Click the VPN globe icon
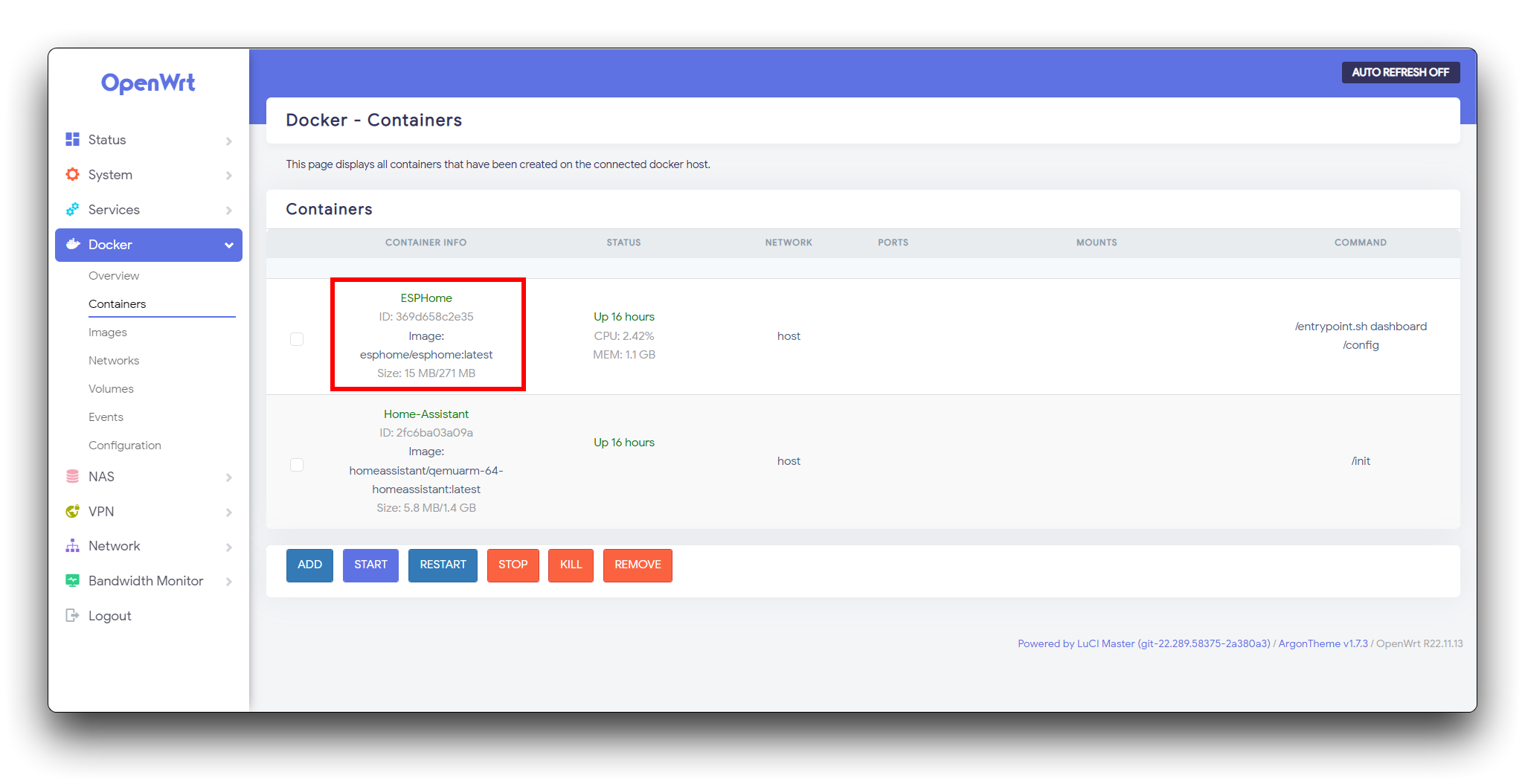 pyautogui.click(x=72, y=511)
